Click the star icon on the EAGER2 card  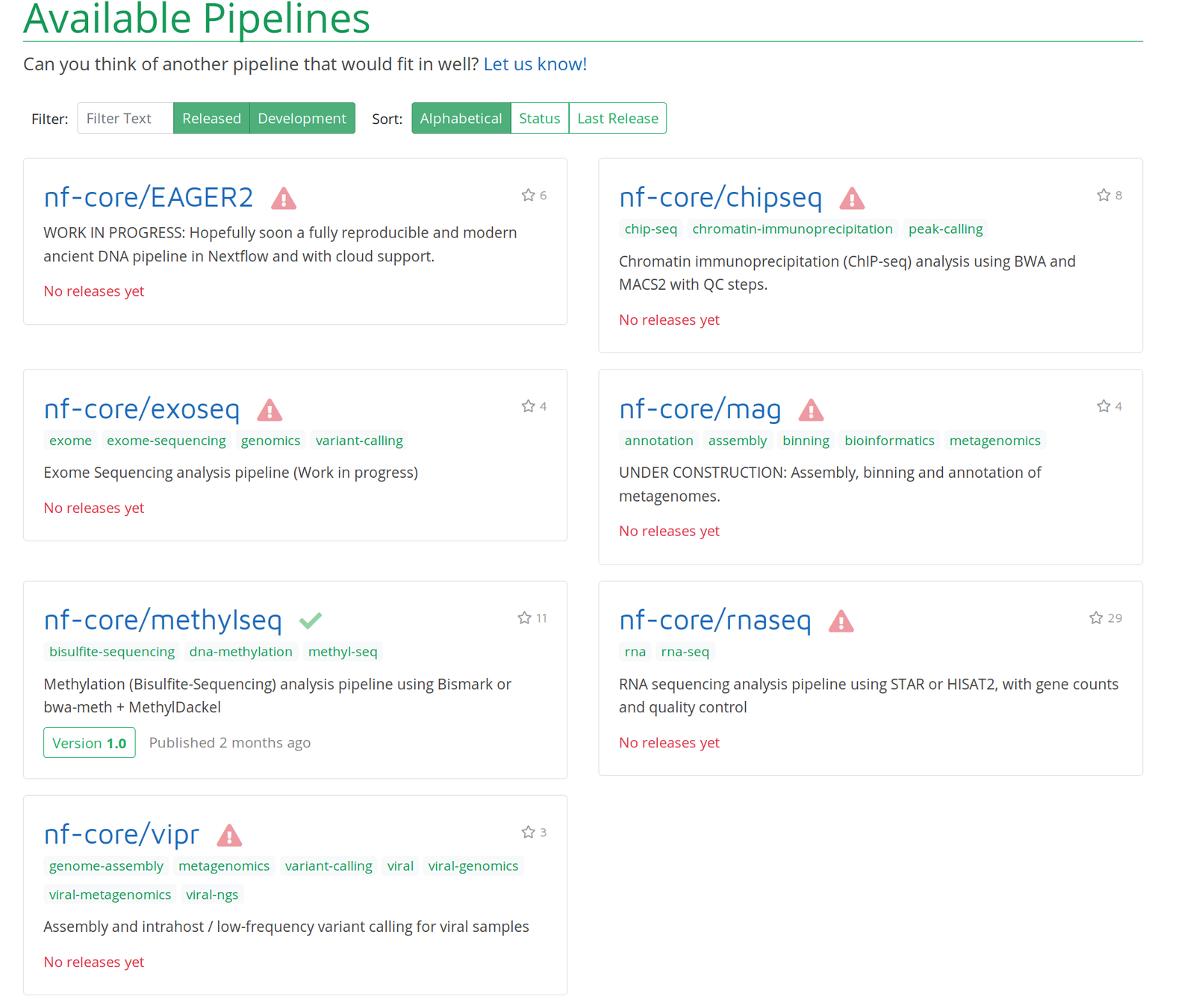click(528, 195)
